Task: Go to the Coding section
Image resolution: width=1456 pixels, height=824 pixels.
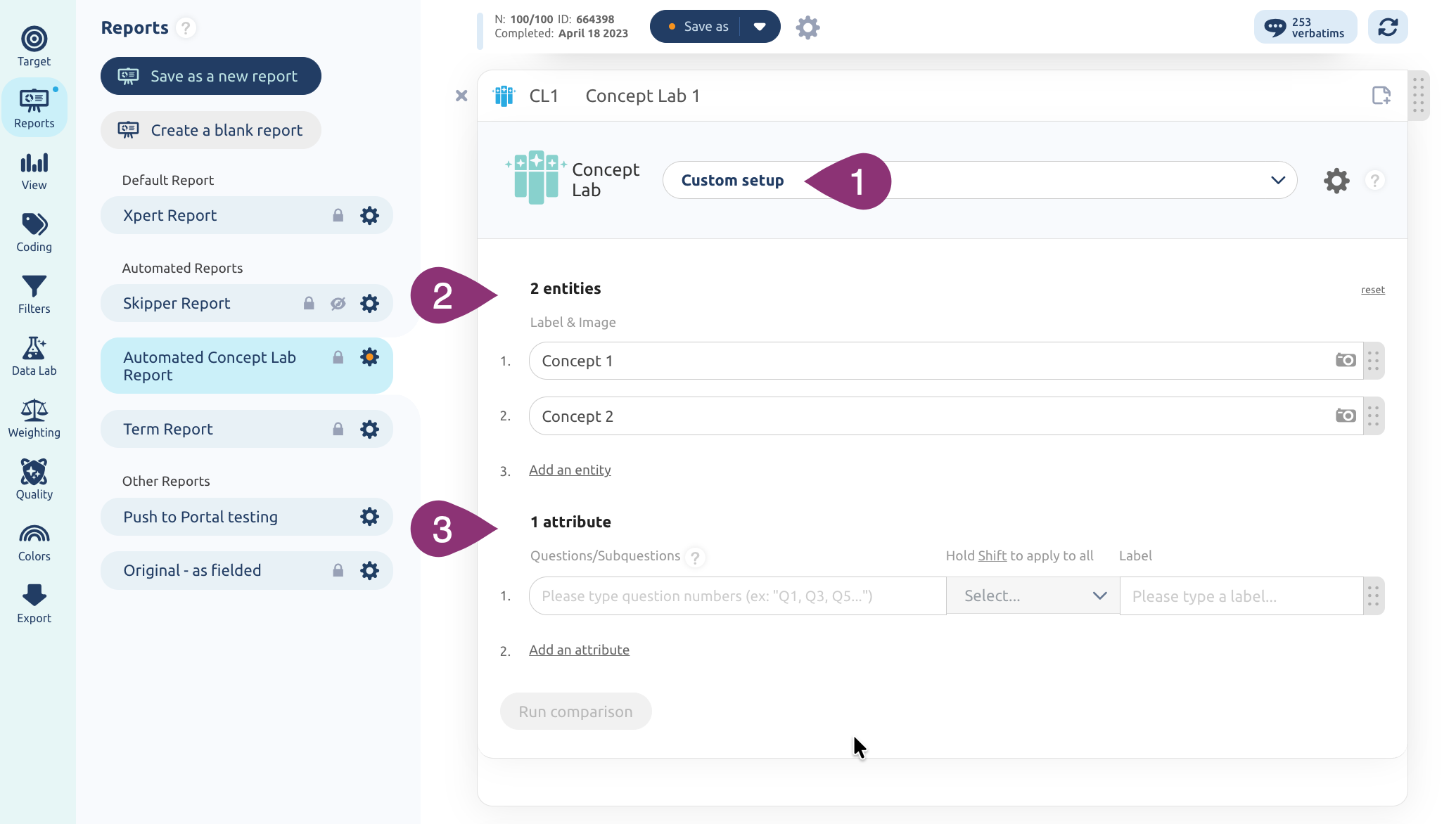Action: 34,233
